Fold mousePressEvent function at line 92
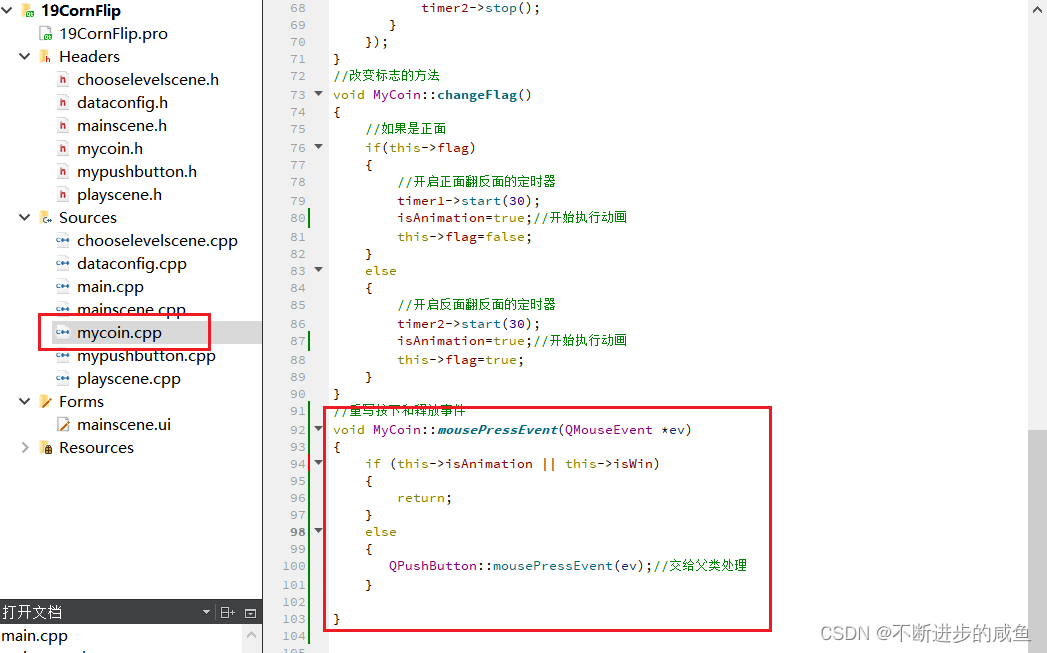The height and width of the screenshot is (653, 1047). (319, 429)
